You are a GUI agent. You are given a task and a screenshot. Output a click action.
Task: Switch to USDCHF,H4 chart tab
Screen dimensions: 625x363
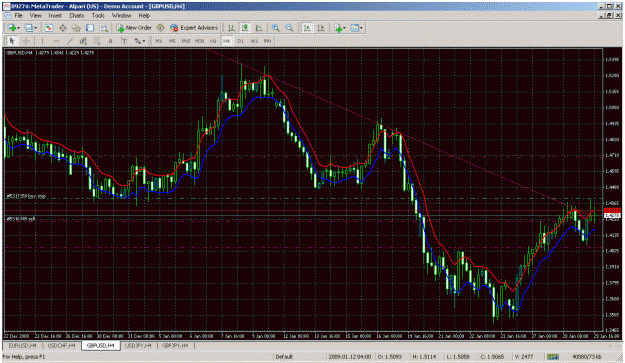pos(61,345)
